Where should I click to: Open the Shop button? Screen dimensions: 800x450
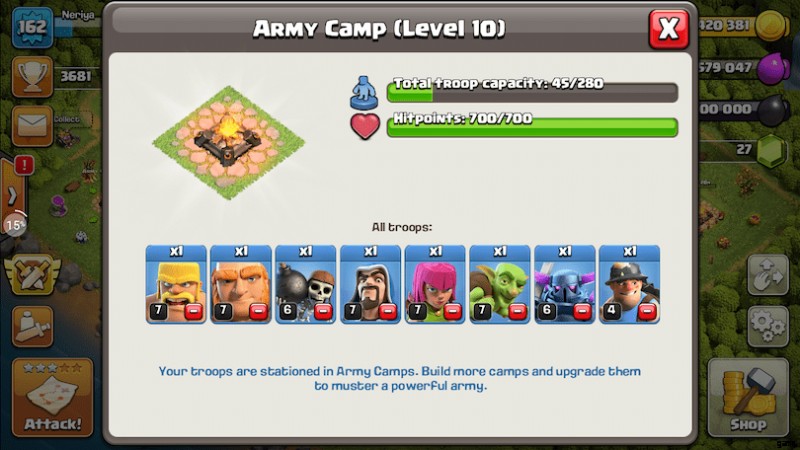[x=747, y=398]
